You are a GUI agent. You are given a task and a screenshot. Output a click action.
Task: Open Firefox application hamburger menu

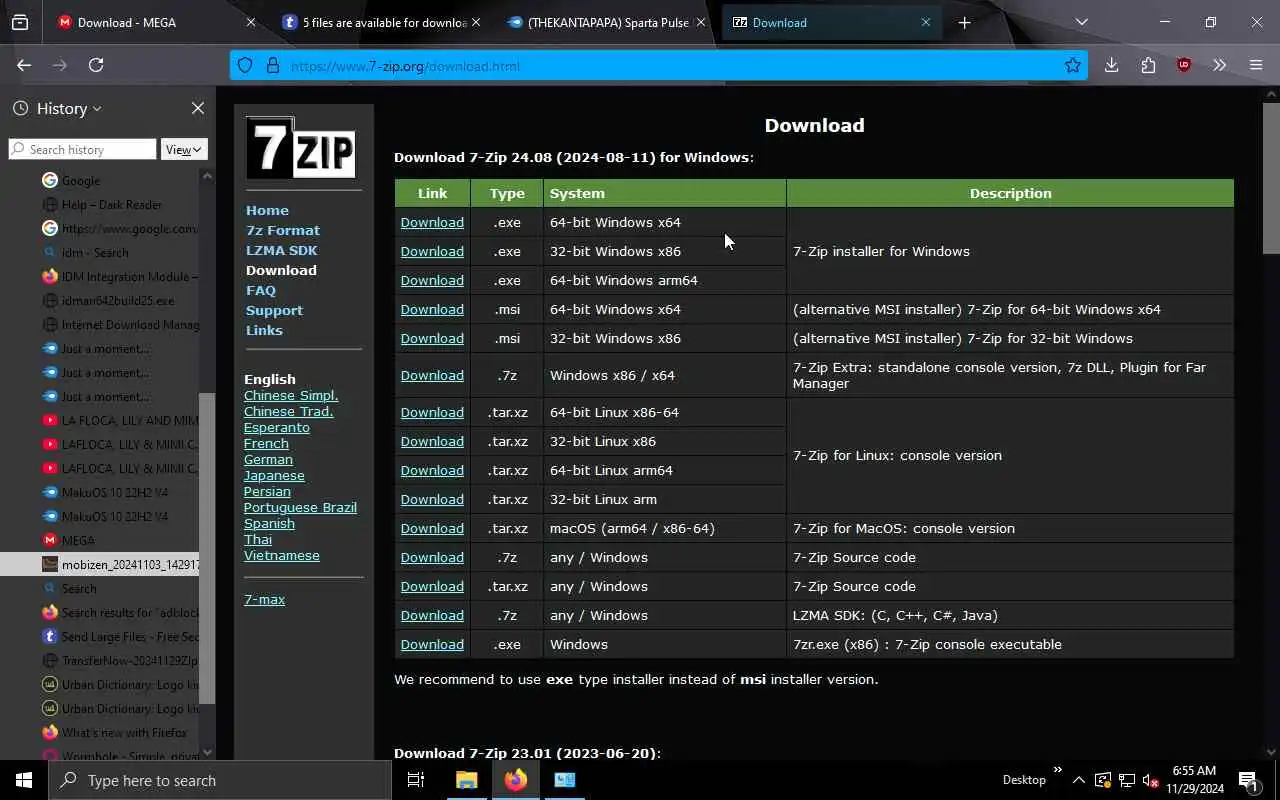click(1256, 65)
